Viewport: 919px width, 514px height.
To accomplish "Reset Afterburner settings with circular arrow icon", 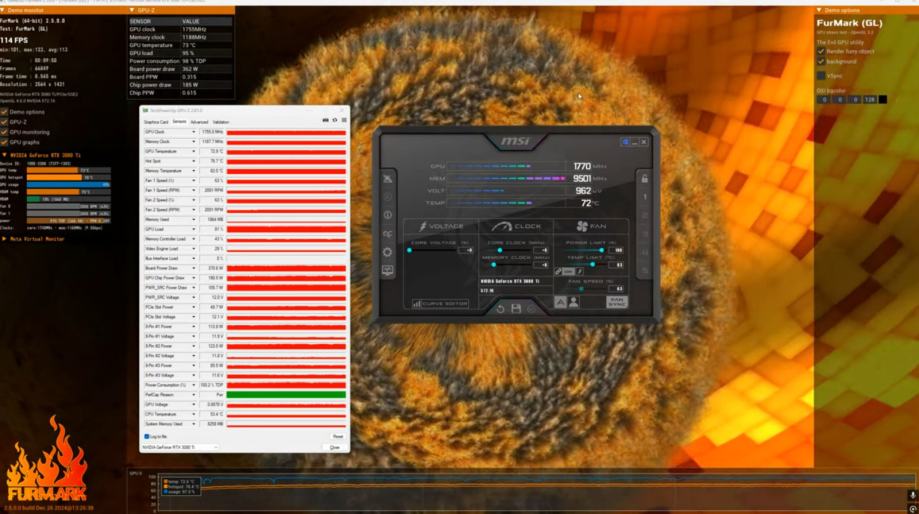I will click(x=501, y=308).
